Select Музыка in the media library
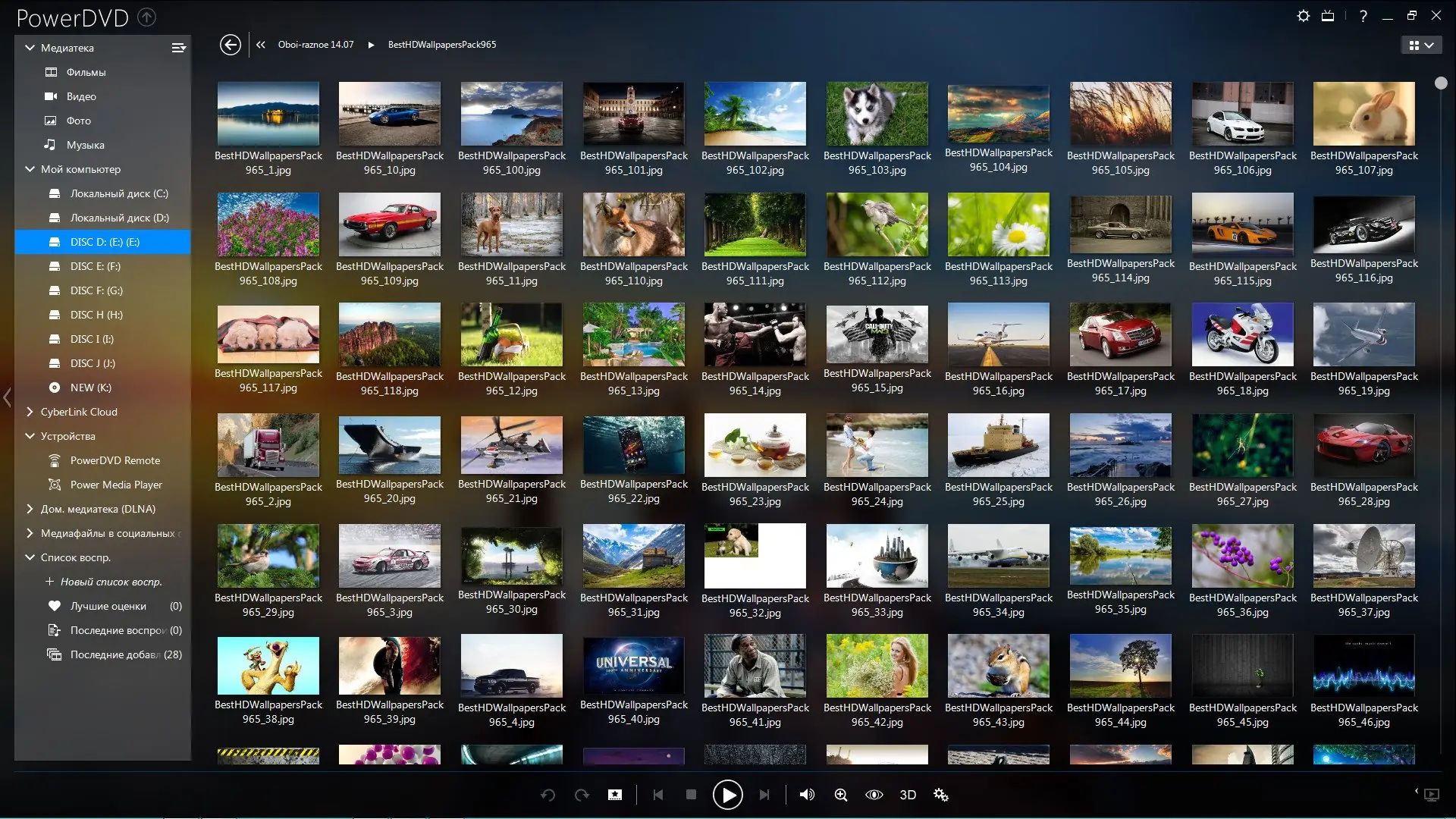Viewport: 1456px width, 819px height. (x=85, y=145)
